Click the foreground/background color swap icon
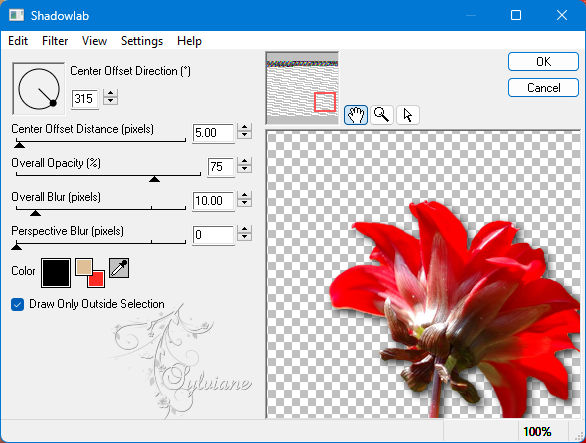Screen dimensions: 586x443 click(90, 273)
